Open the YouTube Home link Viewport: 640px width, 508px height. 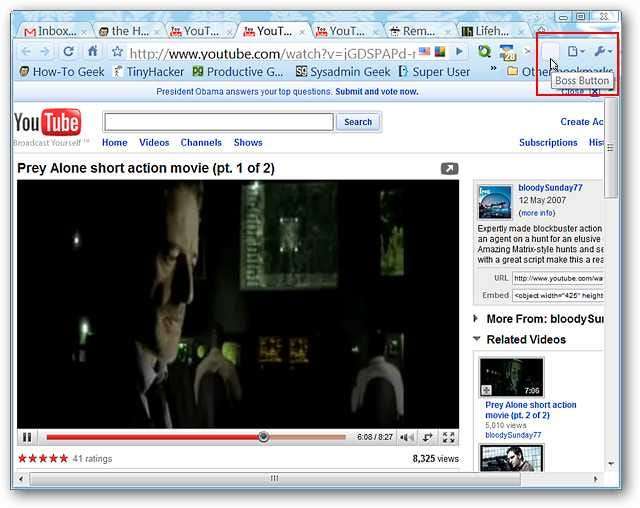point(115,142)
